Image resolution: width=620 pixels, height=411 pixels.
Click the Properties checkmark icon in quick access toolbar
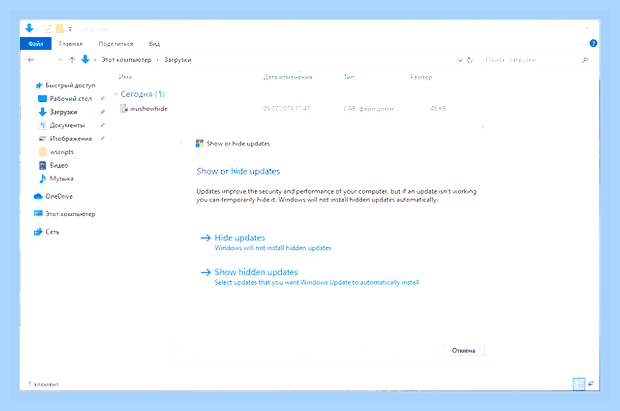pyautogui.click(x=47, y=28)
